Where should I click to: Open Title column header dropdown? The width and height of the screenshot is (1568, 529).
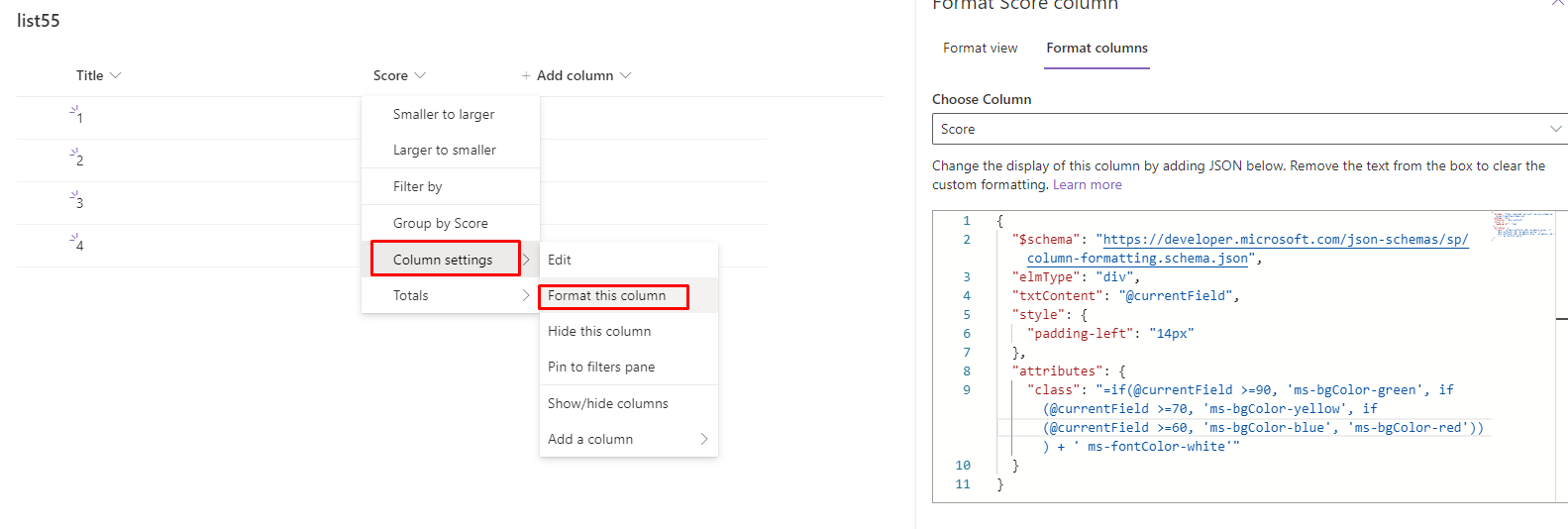[x=98, y=75]
